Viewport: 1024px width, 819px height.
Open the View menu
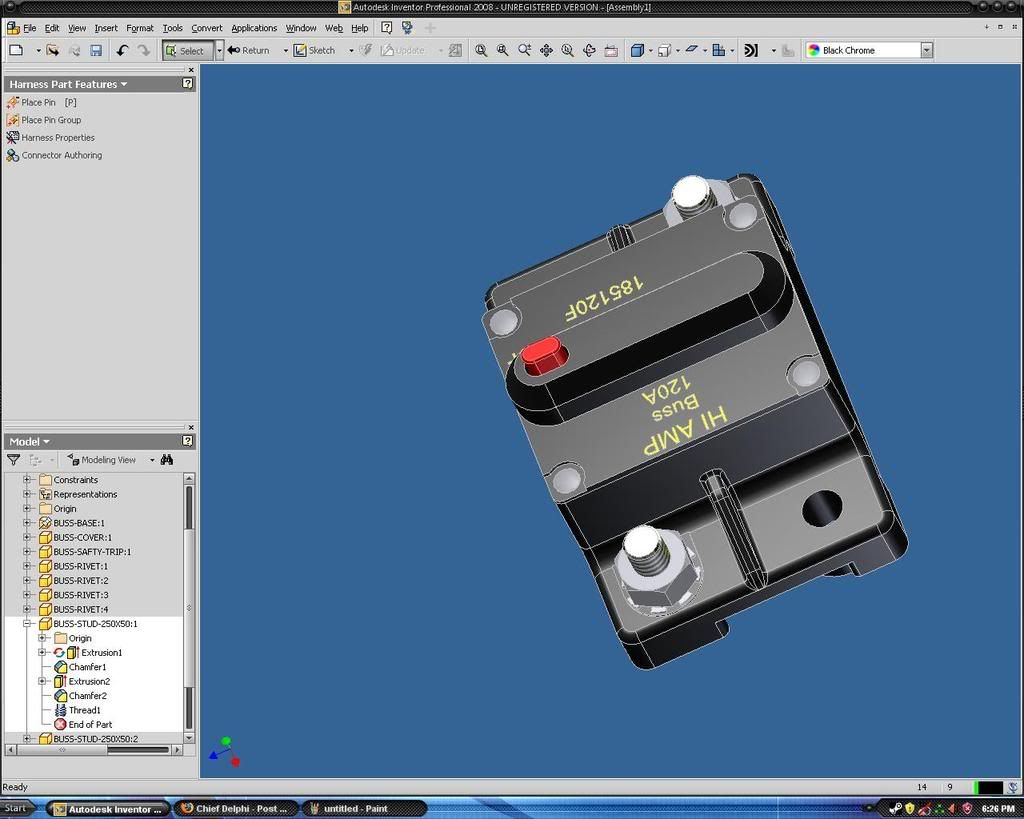(77, 28)
